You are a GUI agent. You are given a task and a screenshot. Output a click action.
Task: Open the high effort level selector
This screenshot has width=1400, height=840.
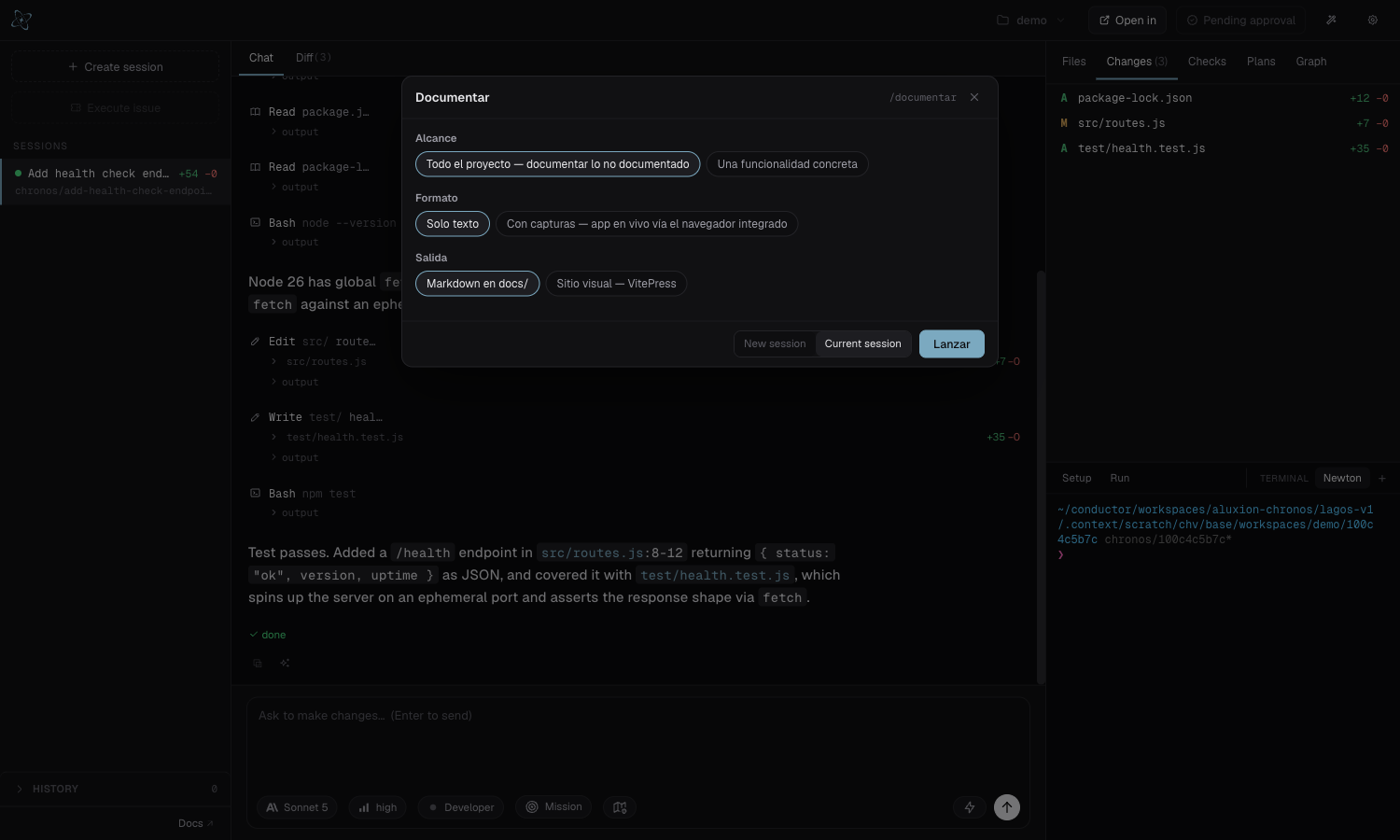[x=377, y=807]
